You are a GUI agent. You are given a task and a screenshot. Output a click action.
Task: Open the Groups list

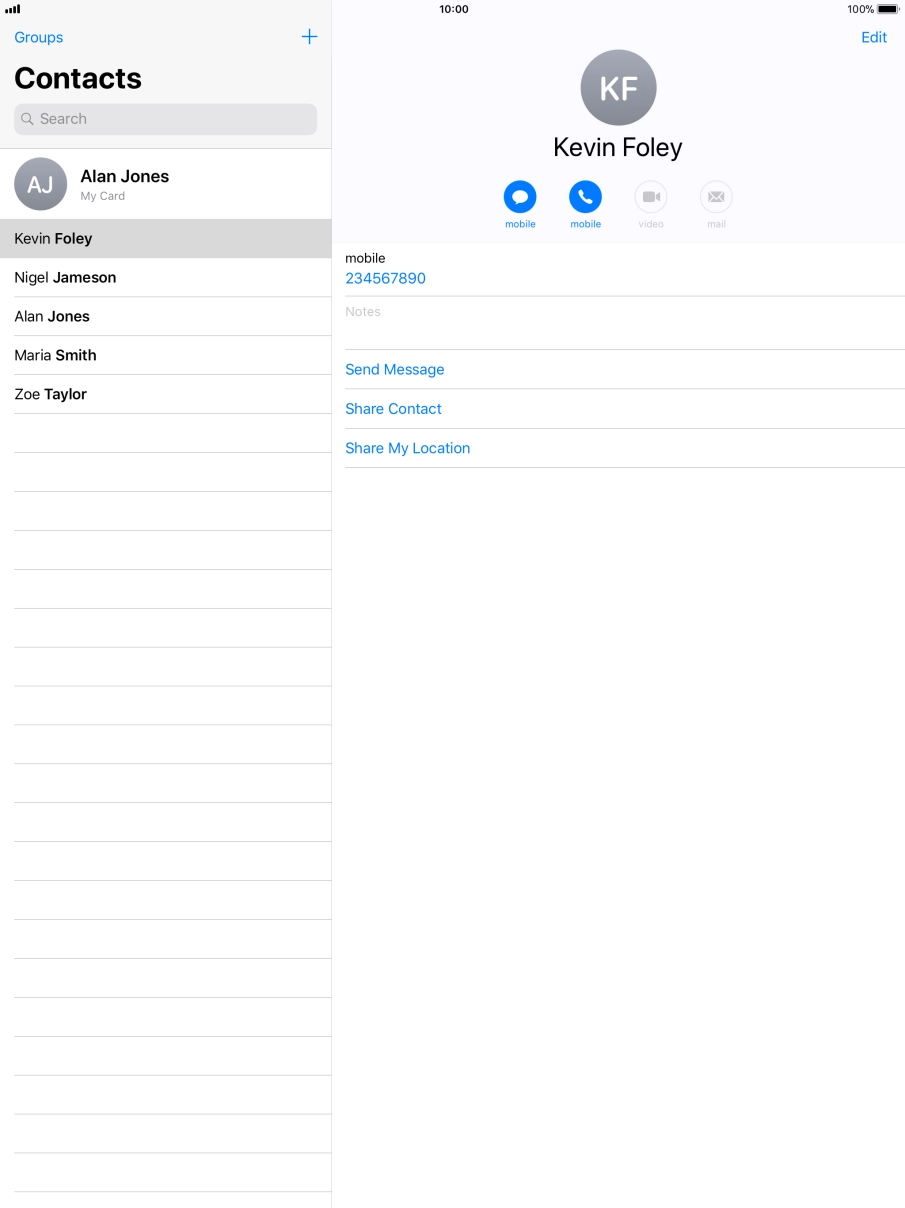(x=39, y=37)
